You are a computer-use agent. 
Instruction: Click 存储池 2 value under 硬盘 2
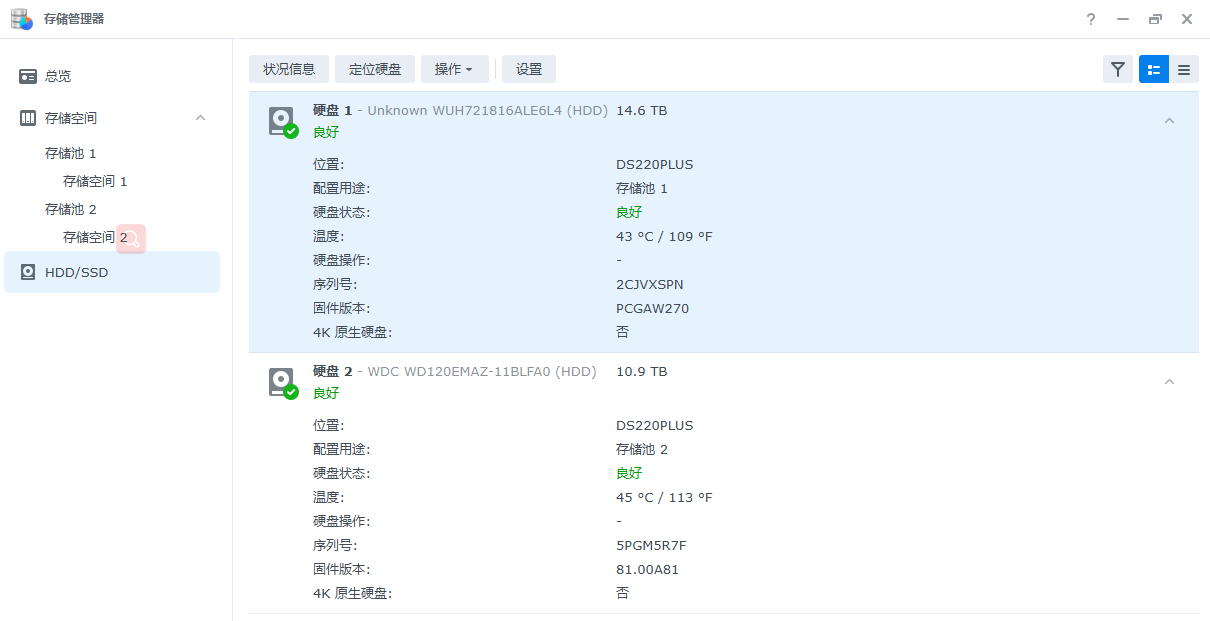pyautogui.click(x=642, y=450)
